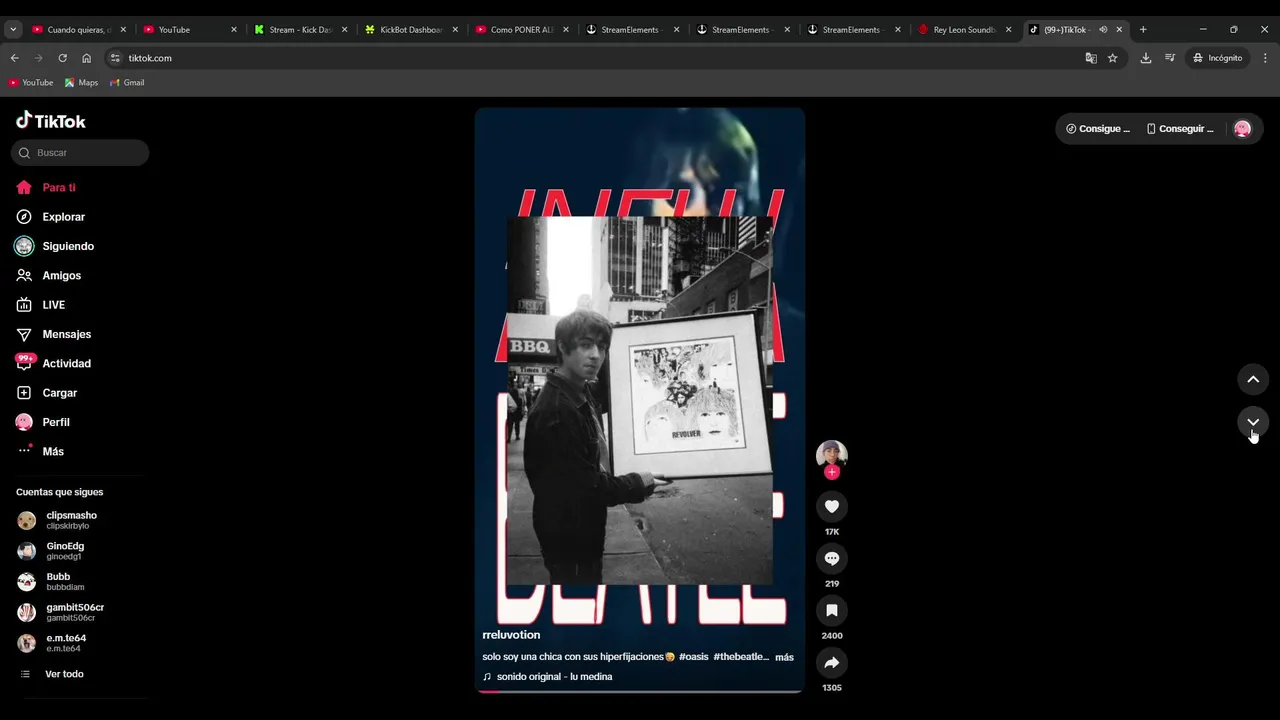Bookmark this page star icon
1280x720 pixels.
point(1112,58)
